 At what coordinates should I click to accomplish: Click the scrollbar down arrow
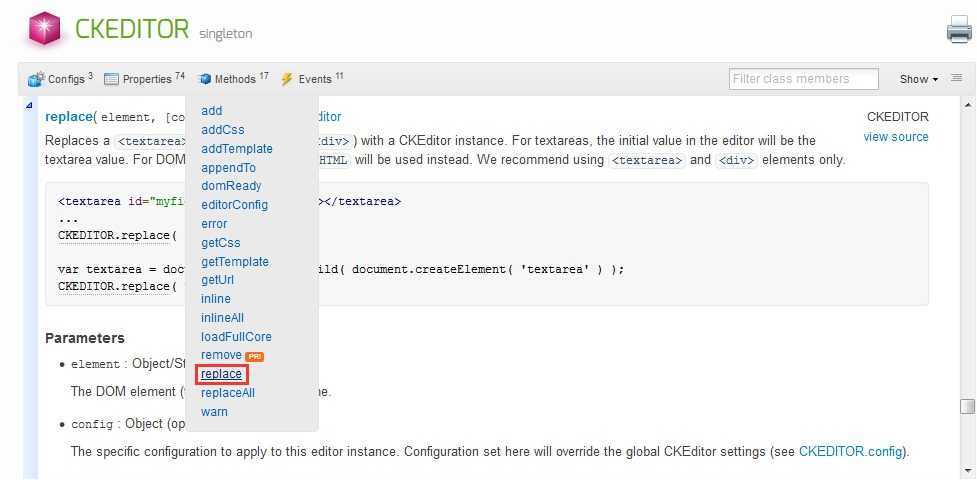pos(967,471)
